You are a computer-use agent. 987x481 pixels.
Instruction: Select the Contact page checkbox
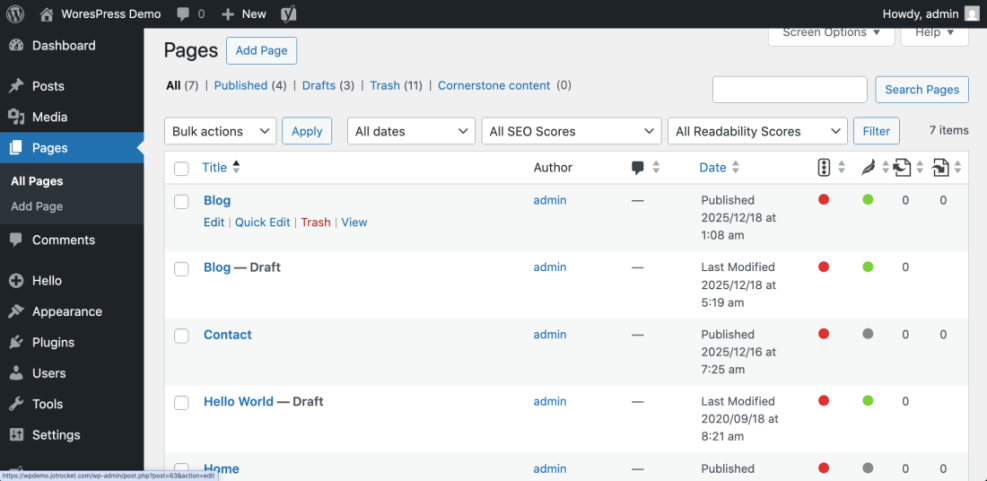pos(181,336)
